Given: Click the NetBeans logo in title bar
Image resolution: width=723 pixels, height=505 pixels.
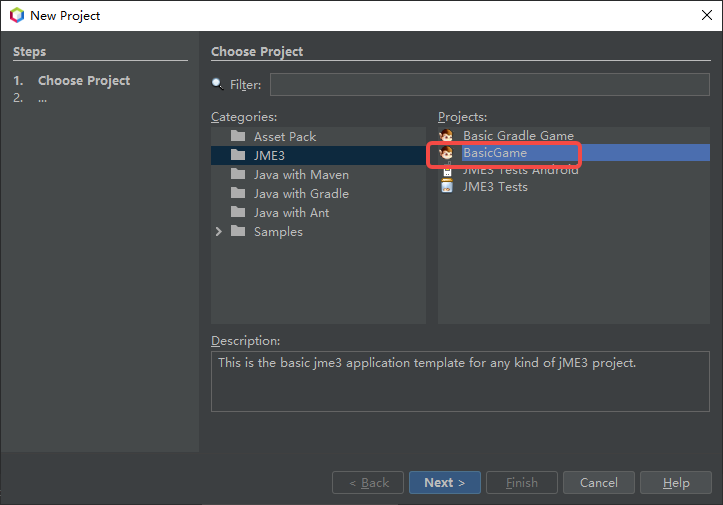Looking at the screenshot, I should [16, 15].
